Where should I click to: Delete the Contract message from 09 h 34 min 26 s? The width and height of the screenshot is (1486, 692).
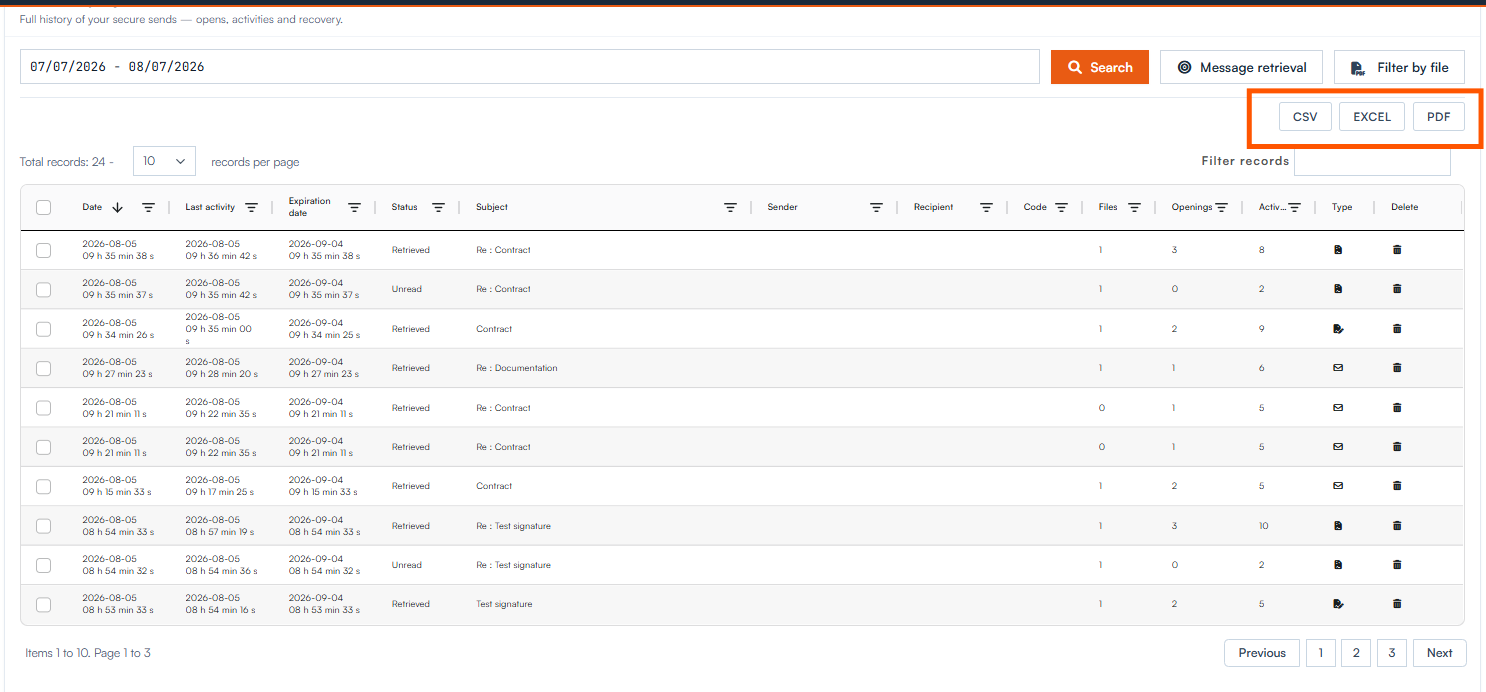1397,329
